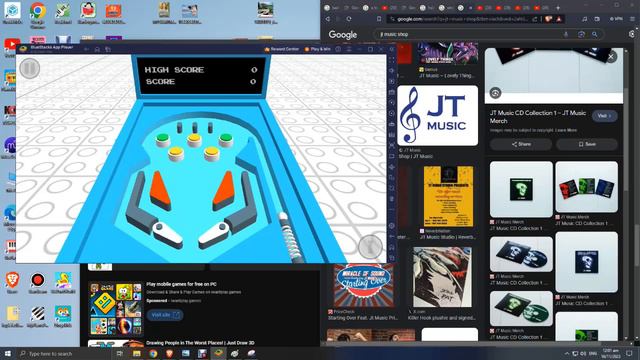This screenshot has width=640, height=360.
Task: Click the mobile games collage ad thumbnail
Action: (x=116, y=309)
